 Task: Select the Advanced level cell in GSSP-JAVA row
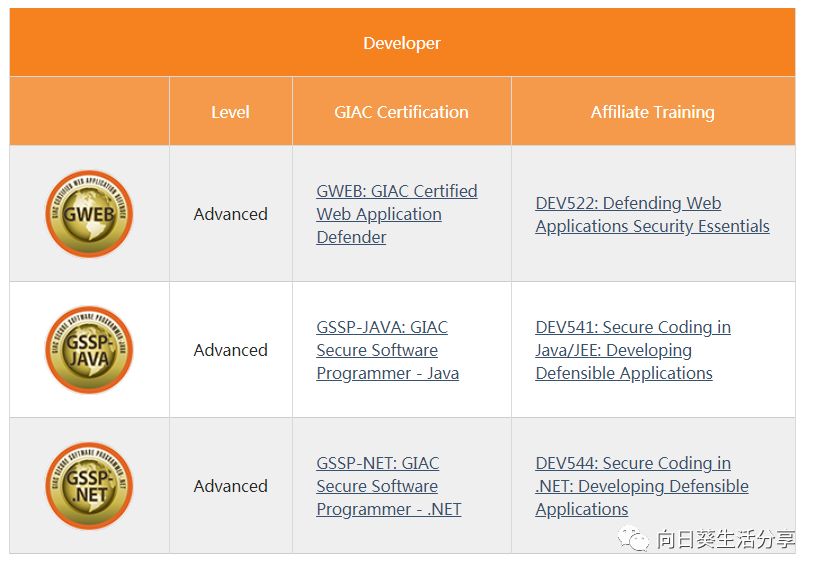pyautogui.click(x=231, y=350)
